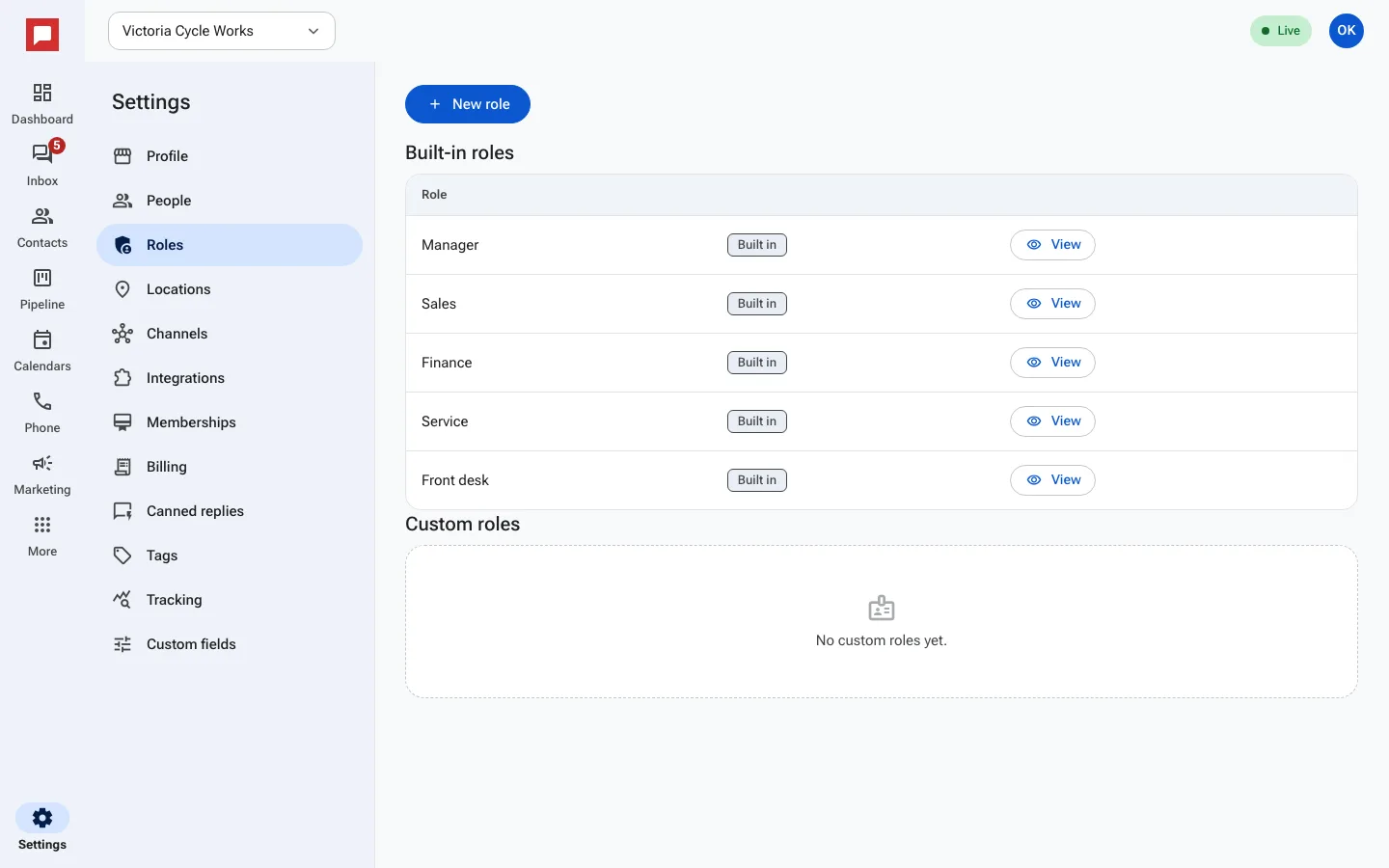Image resolution: width=1389 pixels, height=868 pixels.
Task: Open Memberships settings label
Action: point(191,422)
